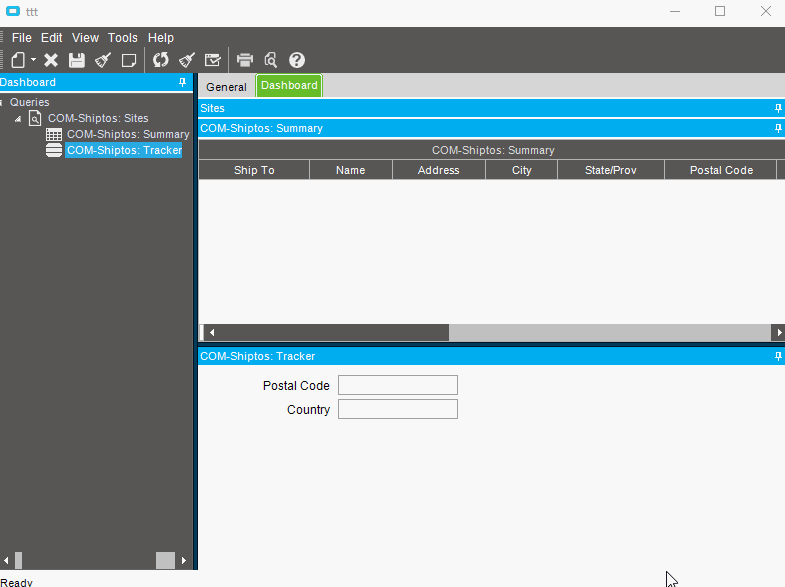Maximize the ttt window
This screenshot has height=587, width=785.
pyautogui.click(x=720, y=11)
